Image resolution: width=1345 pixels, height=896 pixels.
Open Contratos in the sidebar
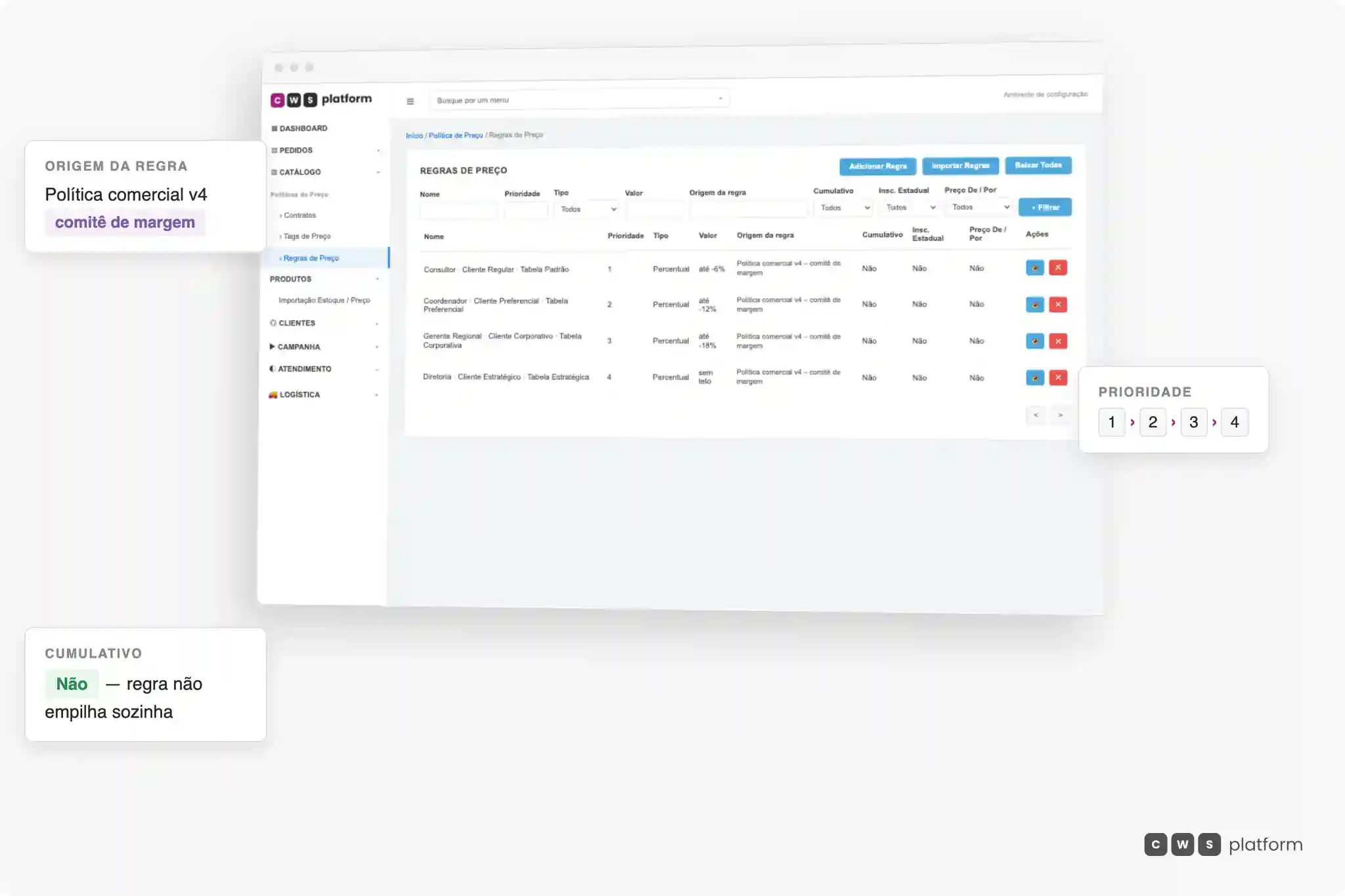pyautogui.click(x=299, y=215)
